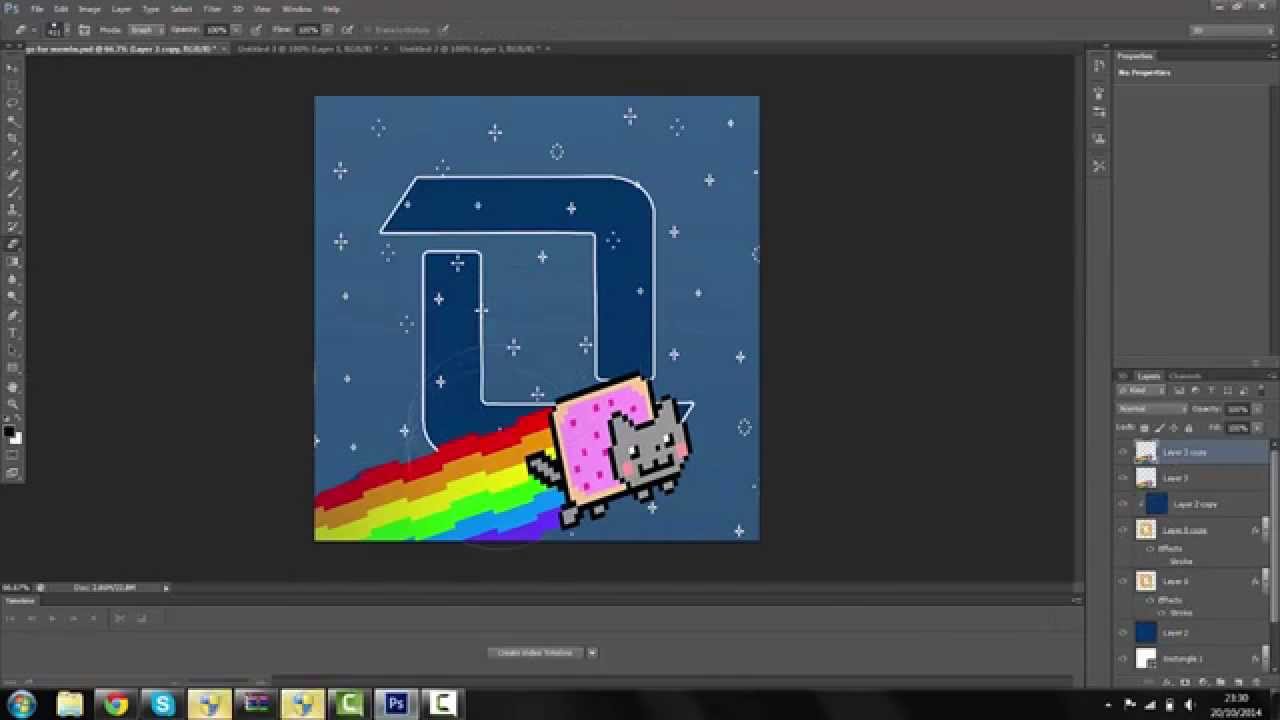Click new adjustment layer icon
The image size is (1280, 720).
pyautogui.click(x=1203, y=682)
